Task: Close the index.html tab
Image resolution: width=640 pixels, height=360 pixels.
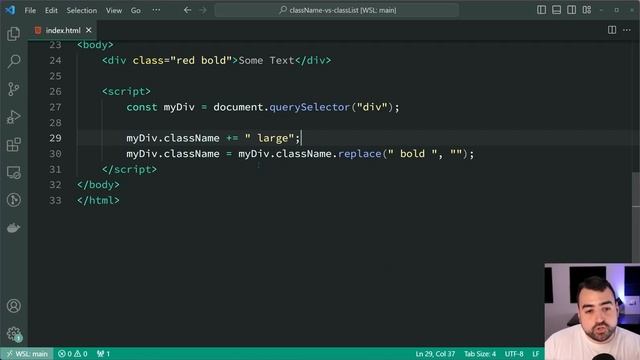Action: coord(89,30)
